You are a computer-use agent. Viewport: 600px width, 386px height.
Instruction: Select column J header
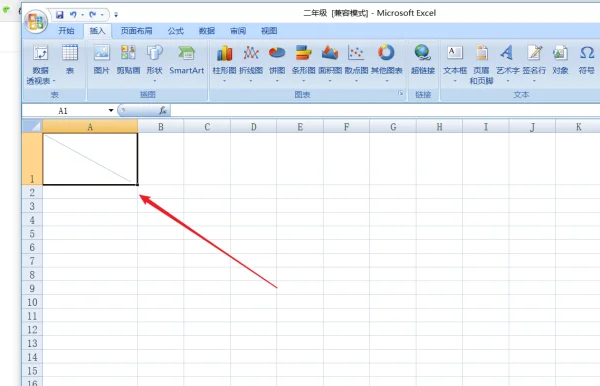(x=532, y=127)
